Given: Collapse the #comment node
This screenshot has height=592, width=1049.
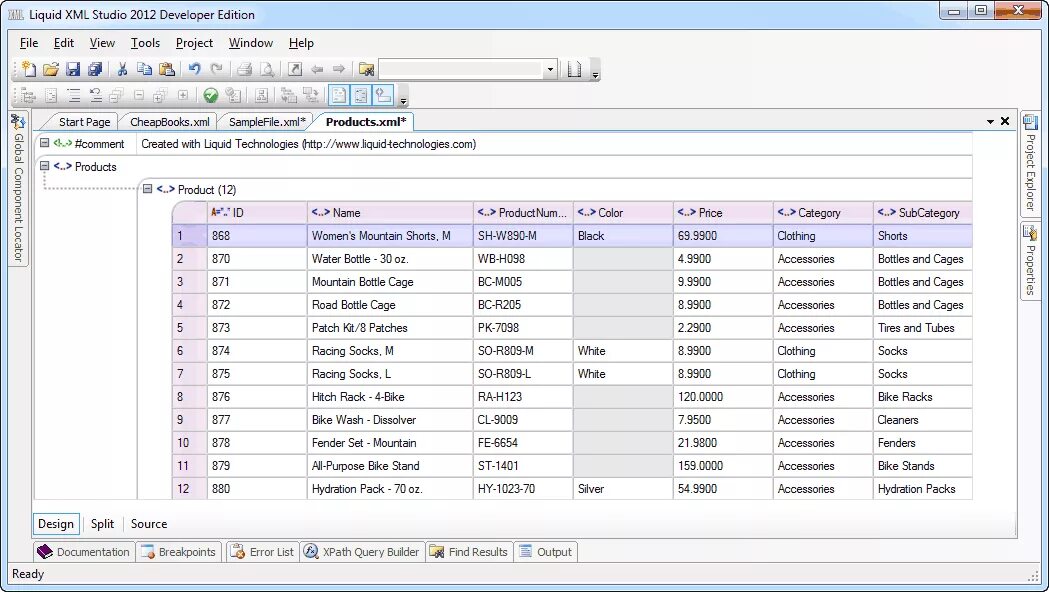Looking at the screenshot, I should pos(44,142).
